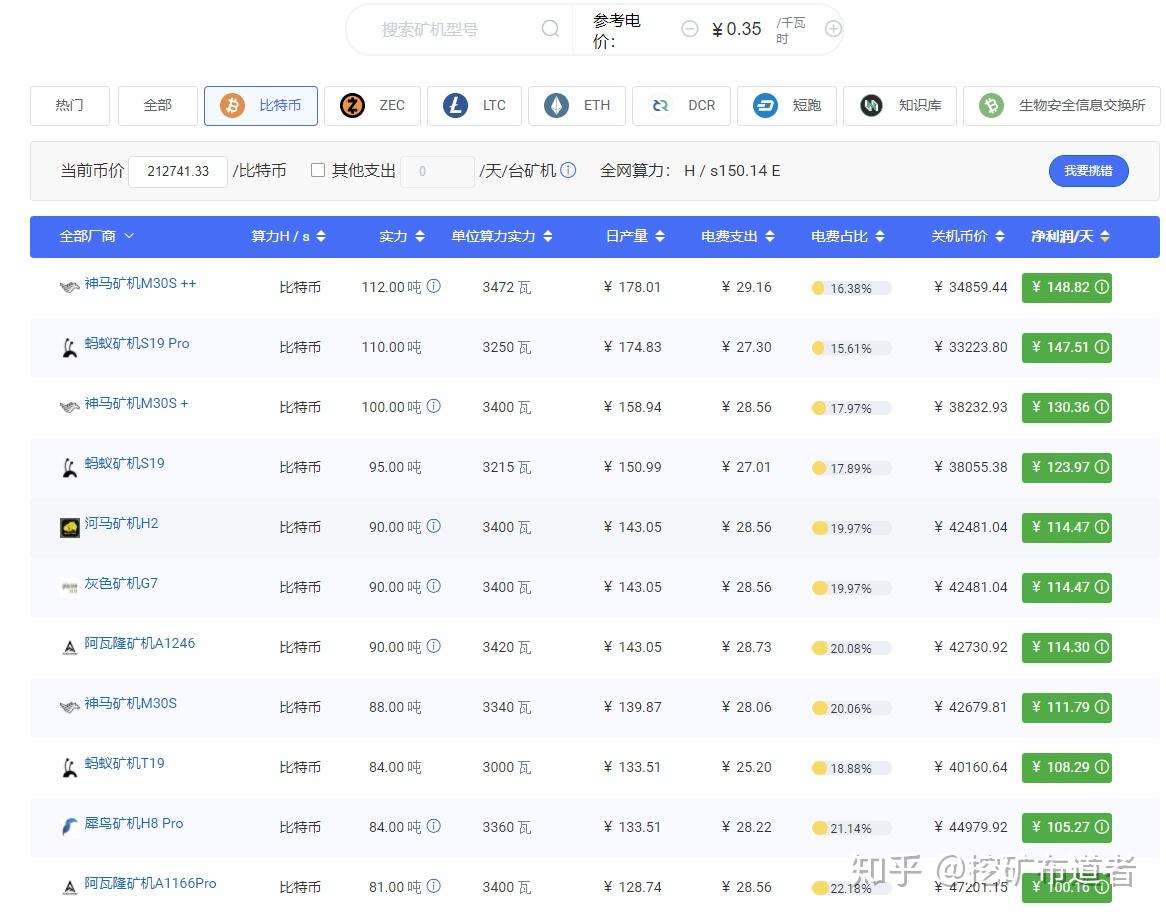1166x918 pixels.
Task: Increase reference electricity price with plus icon
Action: pyautogui.click(x=834, y=29)
